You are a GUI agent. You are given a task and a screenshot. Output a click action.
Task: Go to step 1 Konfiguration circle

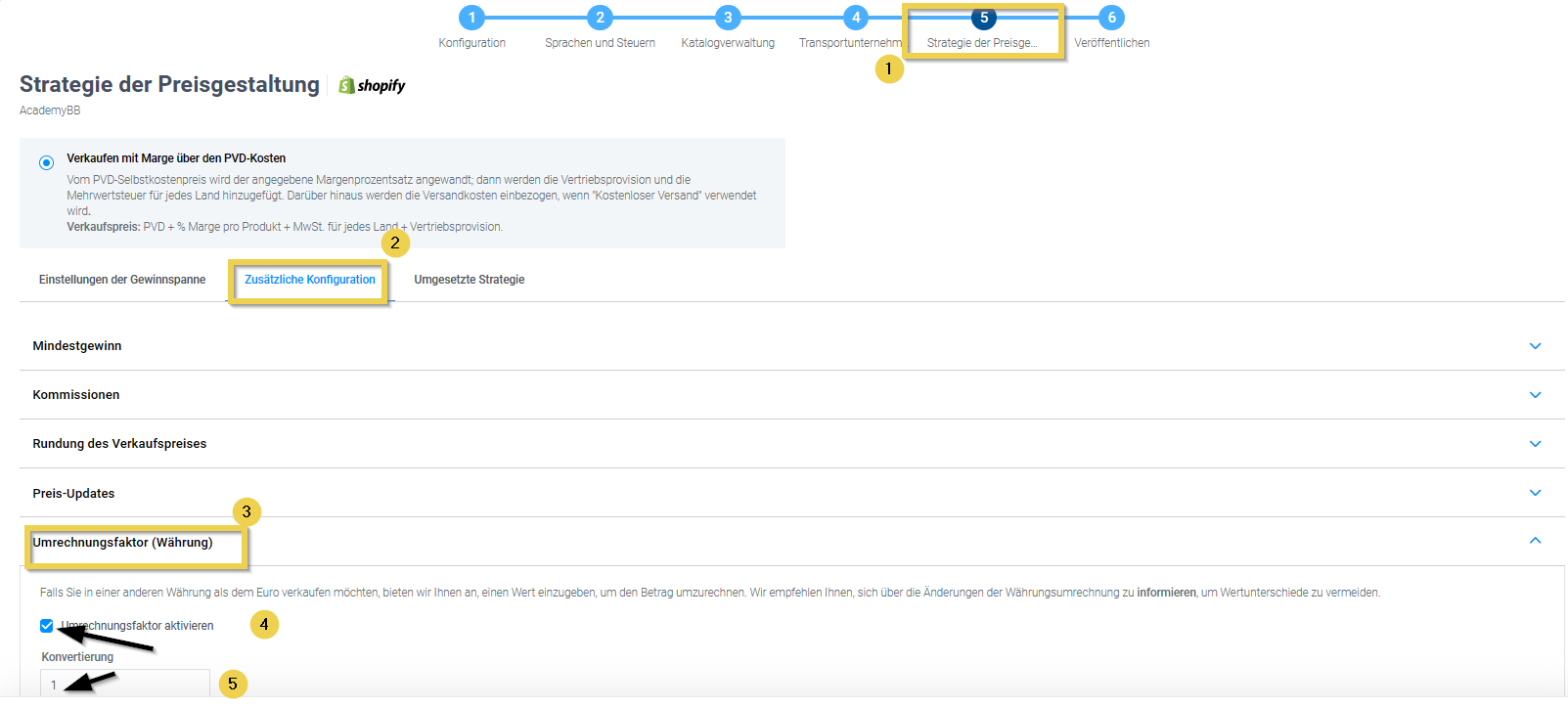point(471,18)
